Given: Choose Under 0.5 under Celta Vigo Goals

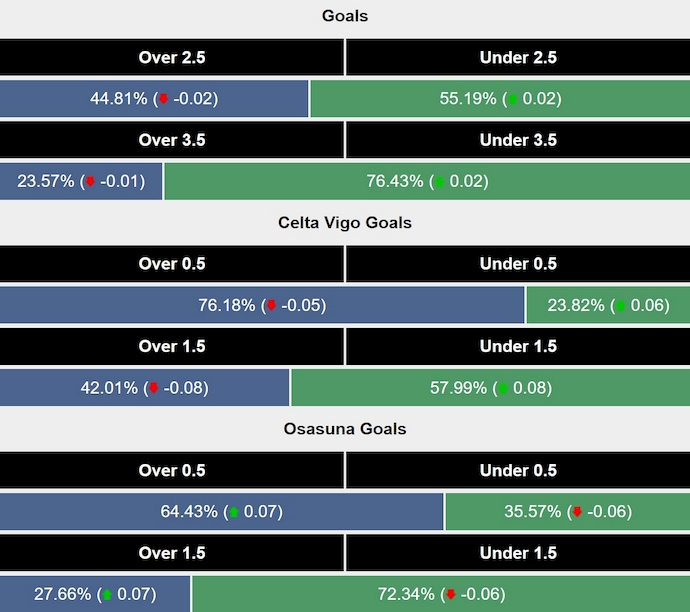Looking at the screenshot, I should coord(518,264).
